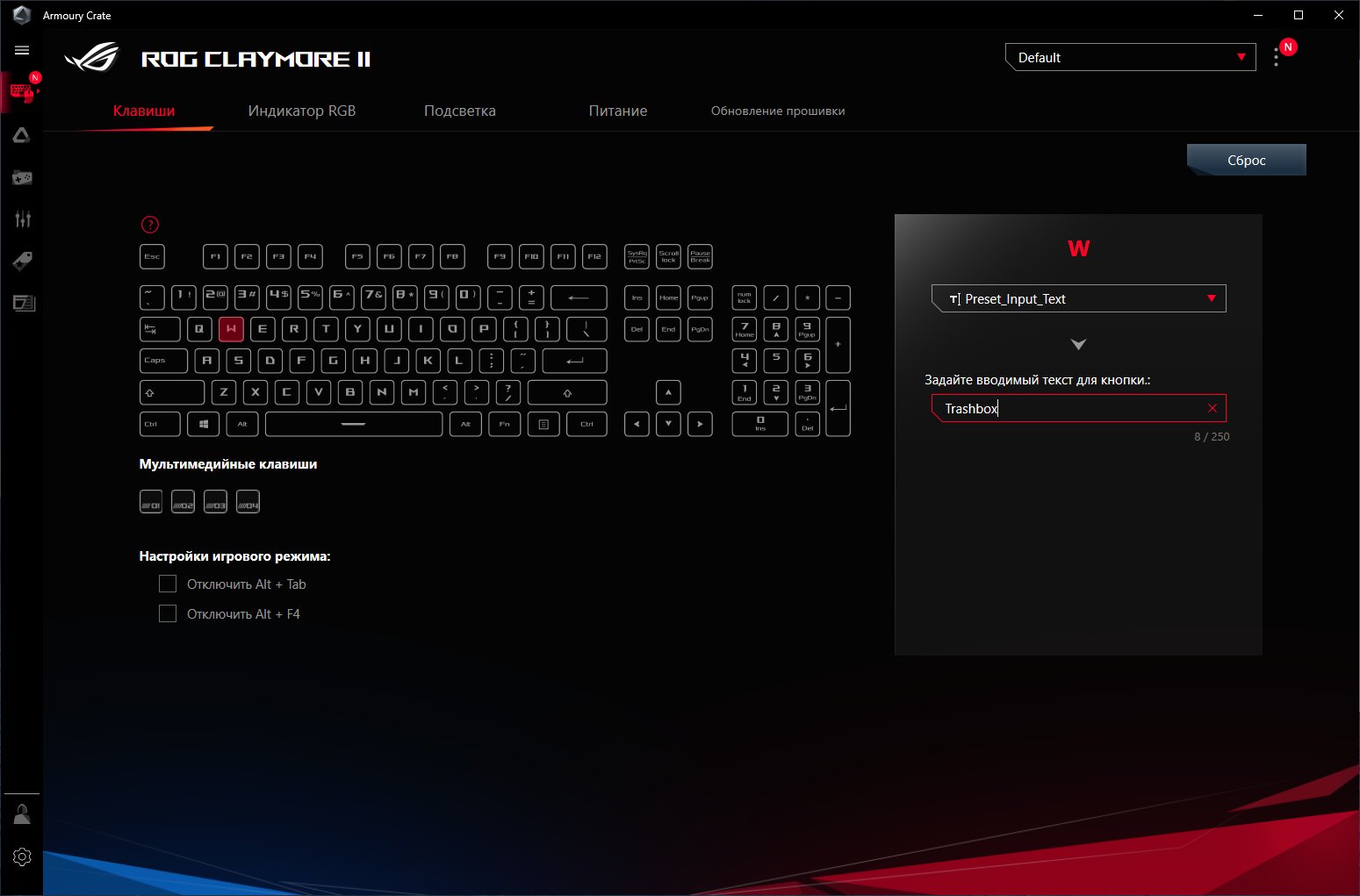Viewport: 1360px width, 896px height.
Task: Select the right Ctrl key on the layout
Action: pos(586,424)
